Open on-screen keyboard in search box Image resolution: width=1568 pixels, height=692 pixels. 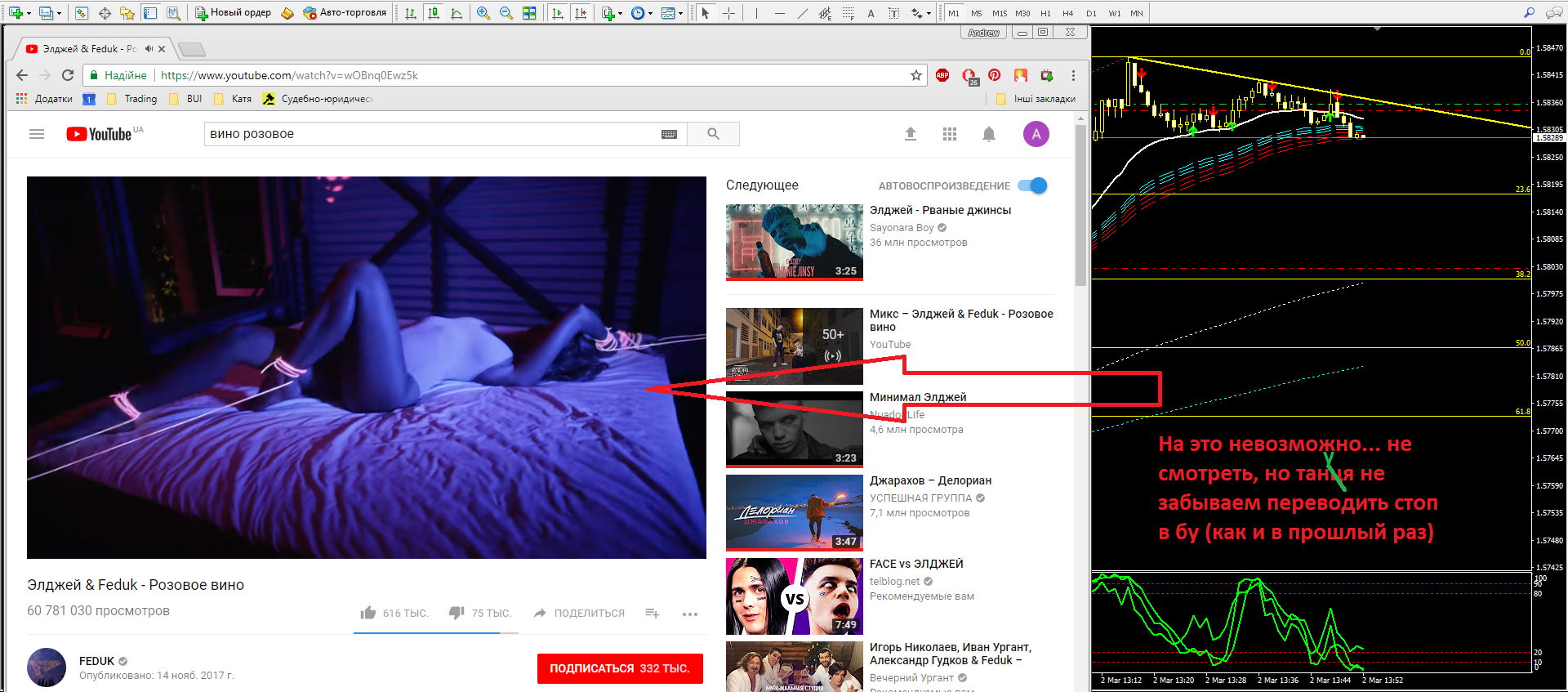click(670, 134)
